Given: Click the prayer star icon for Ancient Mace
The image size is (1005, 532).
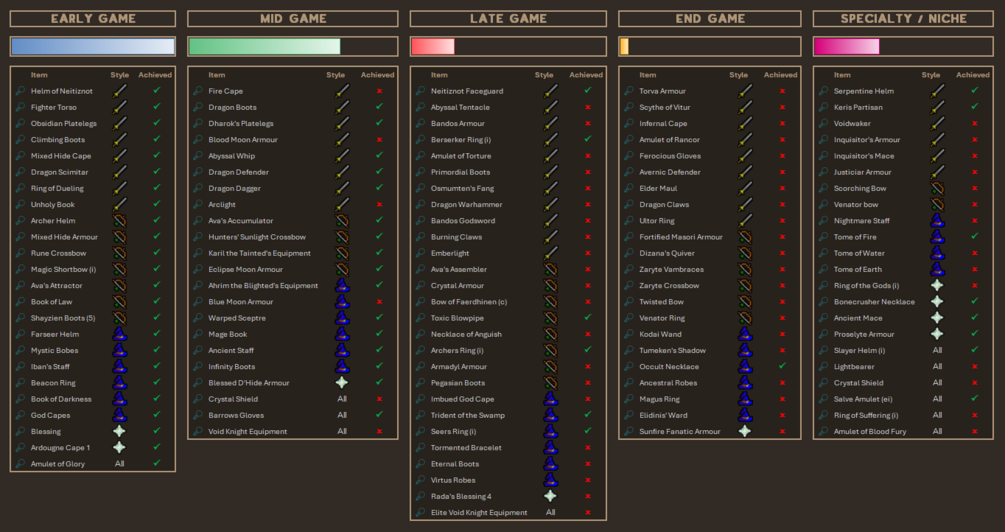Looking at the screenshot, I should point(938,318).
